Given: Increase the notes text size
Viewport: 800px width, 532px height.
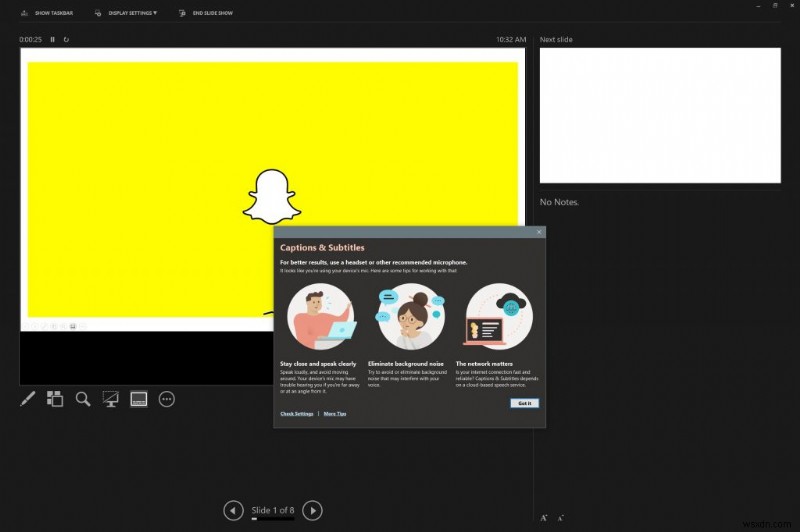Looking at the screenshot, I should 544,518.
